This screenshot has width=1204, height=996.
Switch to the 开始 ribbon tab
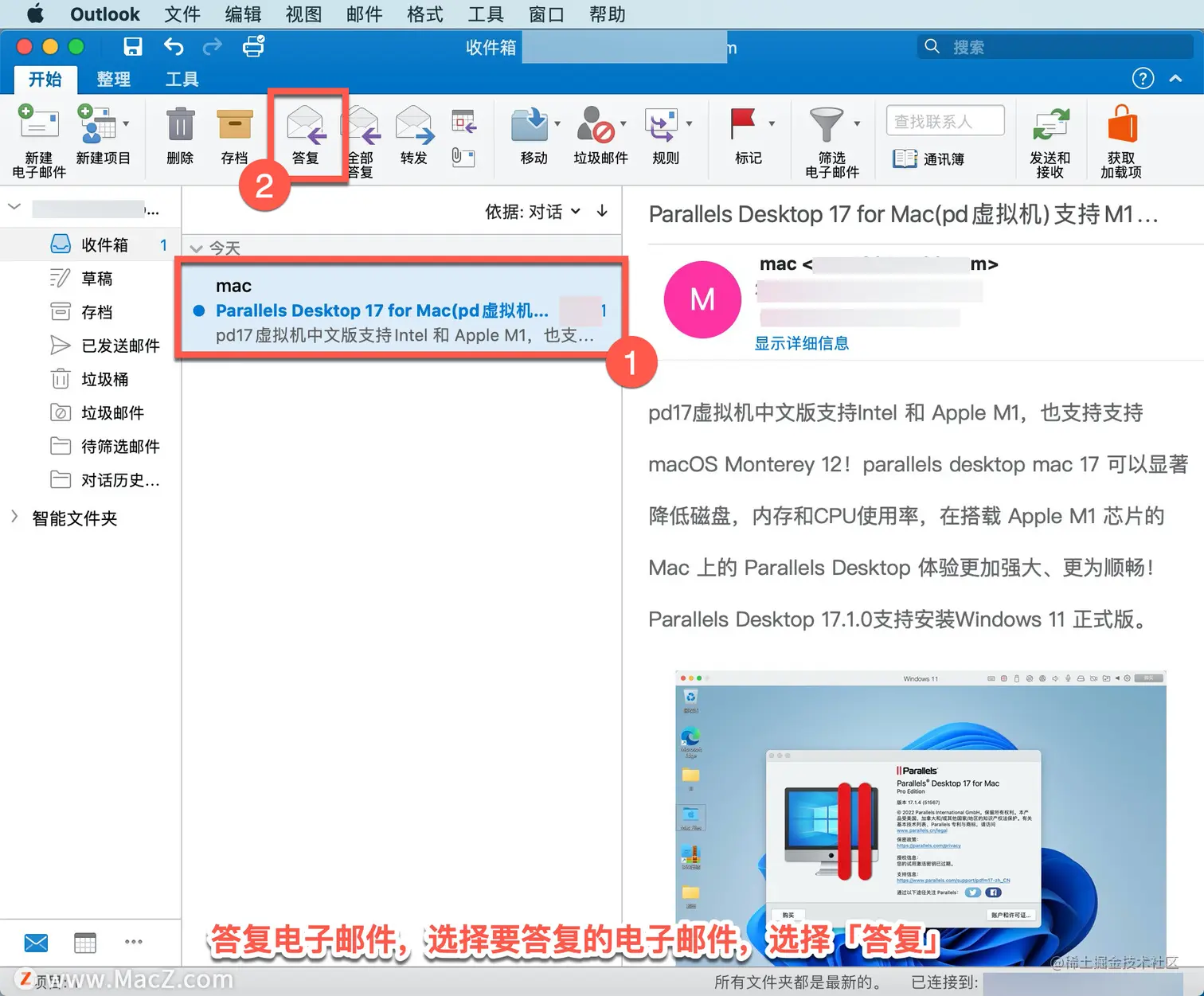point(45,79)
